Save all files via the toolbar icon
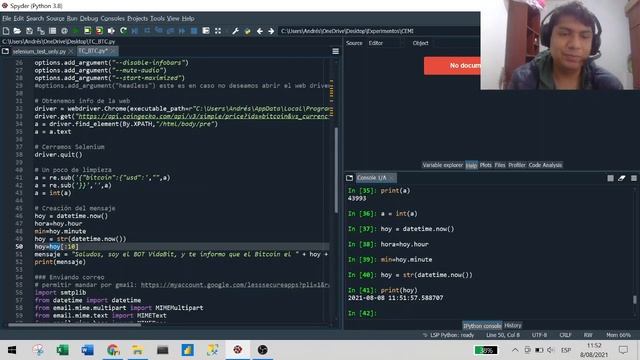This screenshot has height=360, width=640. (41, 31)
